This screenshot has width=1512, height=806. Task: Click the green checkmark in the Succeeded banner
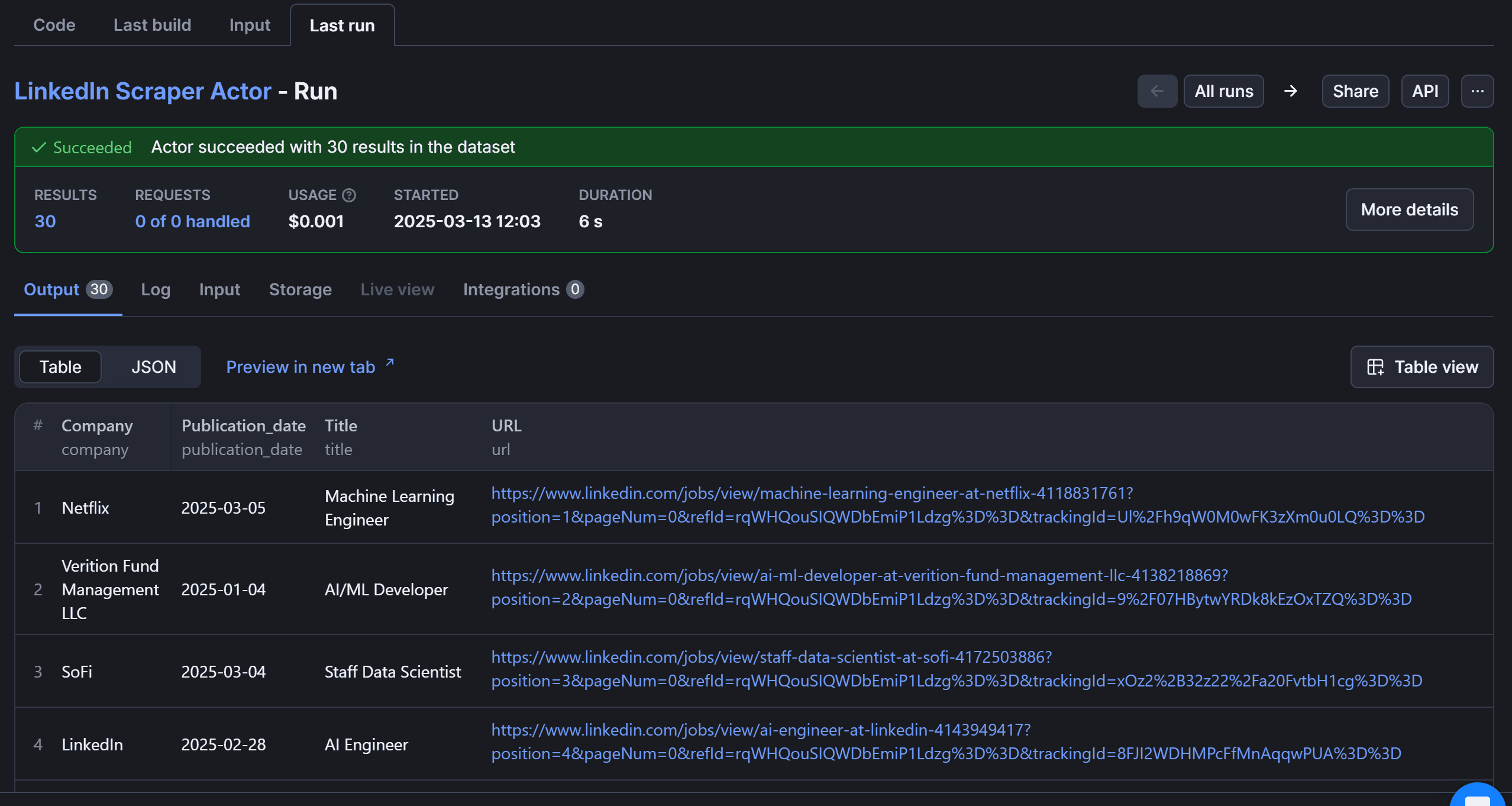38,147
